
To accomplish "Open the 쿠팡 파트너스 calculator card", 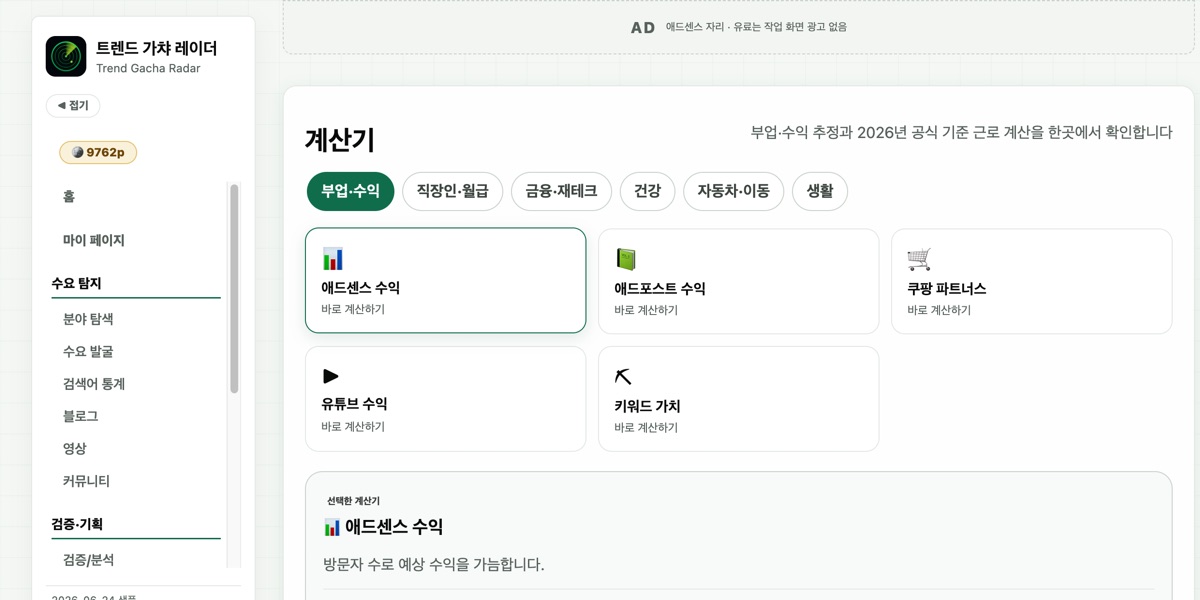I will (1031, 281).
